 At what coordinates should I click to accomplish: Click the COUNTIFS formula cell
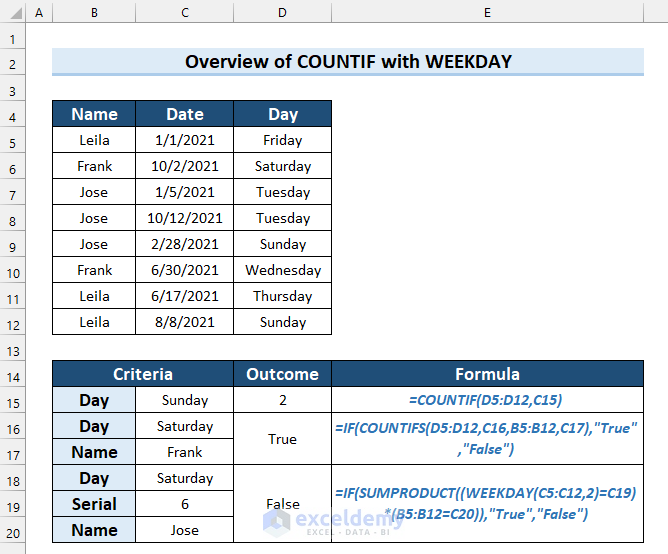coord(487,439)
